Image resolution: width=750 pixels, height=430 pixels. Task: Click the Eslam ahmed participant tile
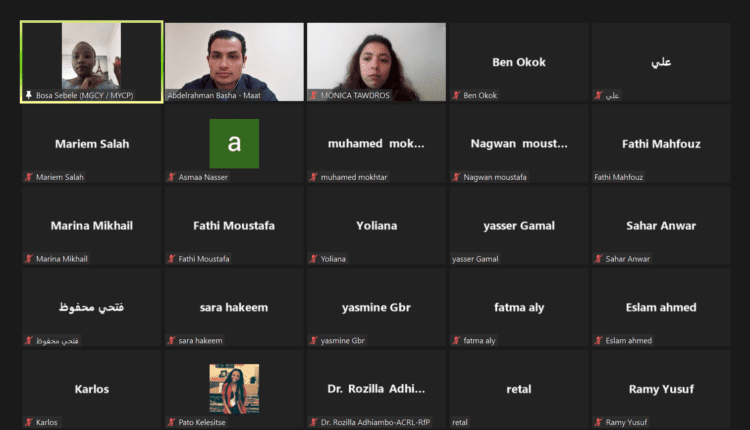click(x=661, y=307)
